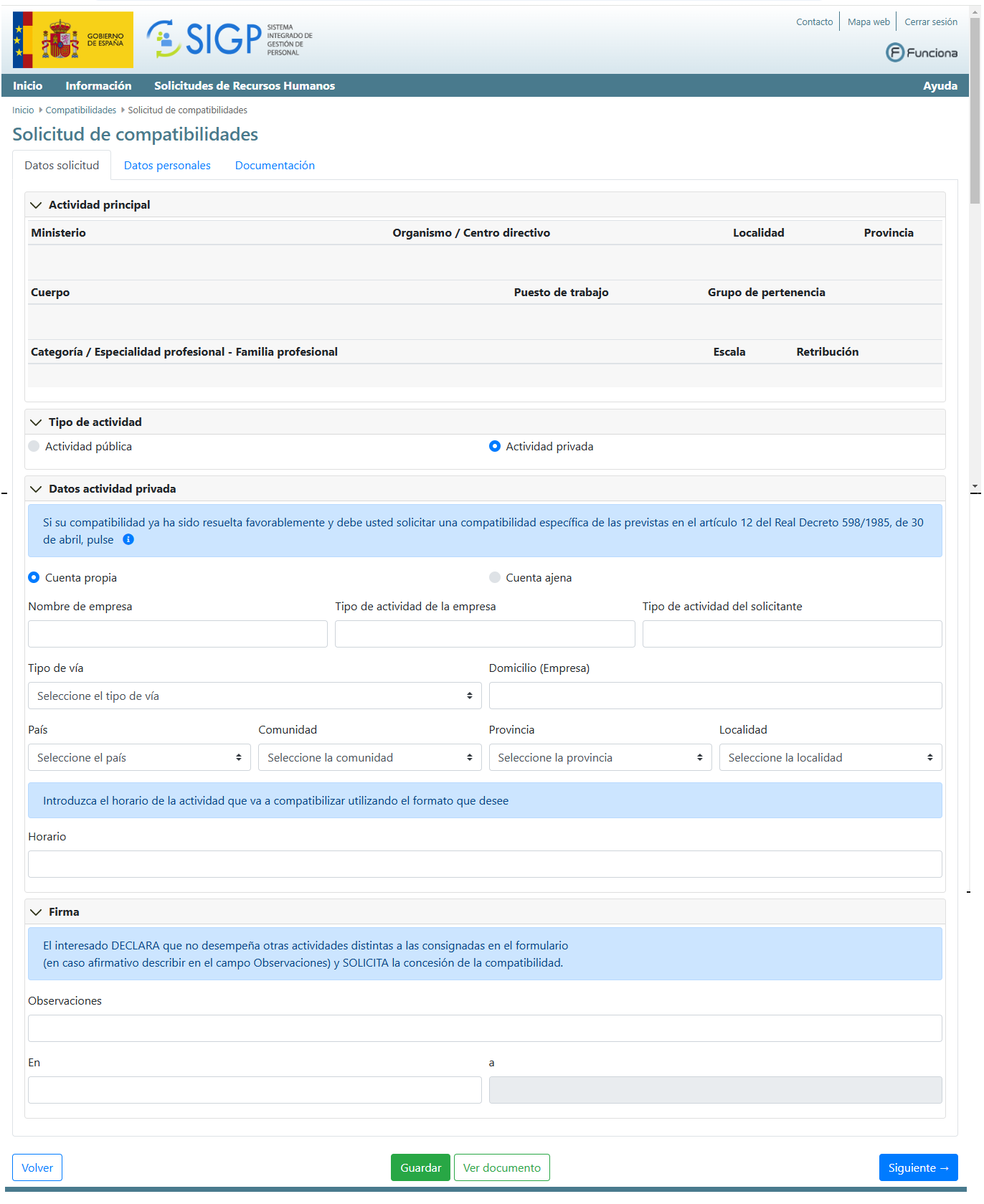This screenshot has height=1204, width=984.
Task: Collapse the Tipo de actividad section
Action: [x=36, y=422]
